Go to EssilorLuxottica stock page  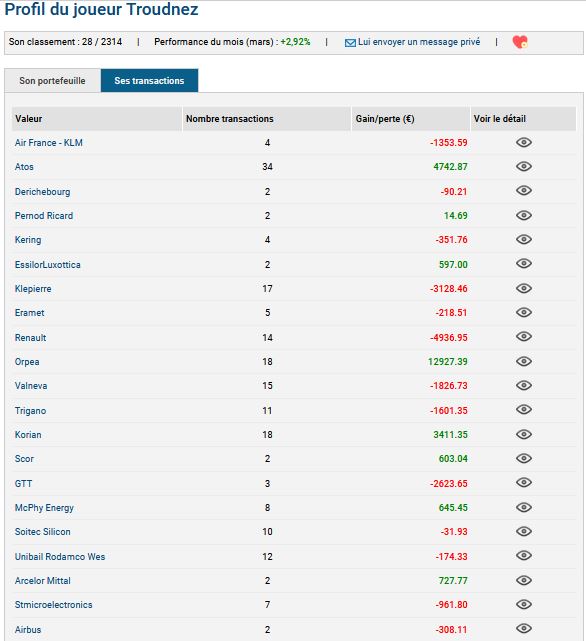(47, 264)
